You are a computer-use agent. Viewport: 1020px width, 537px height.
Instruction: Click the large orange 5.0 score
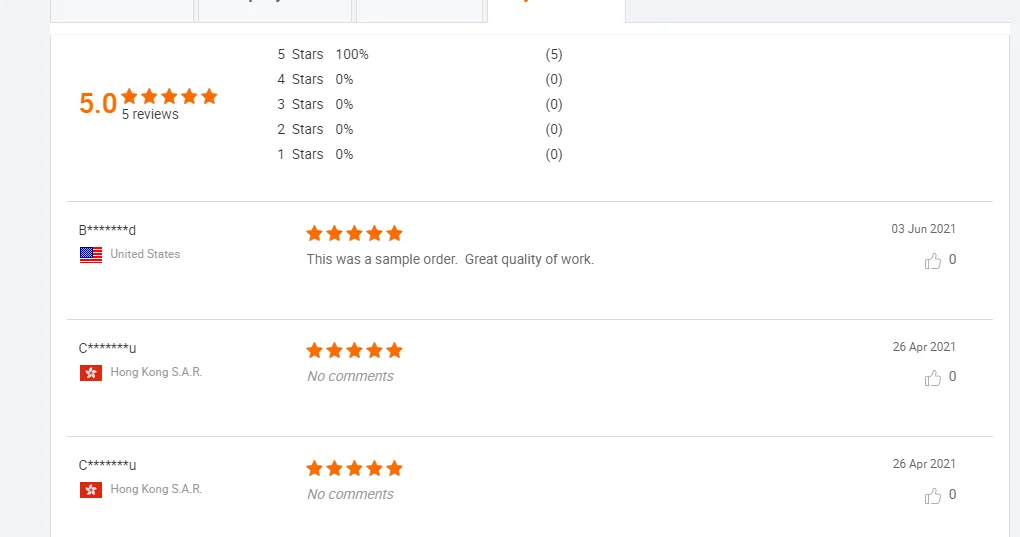(98, 104)
